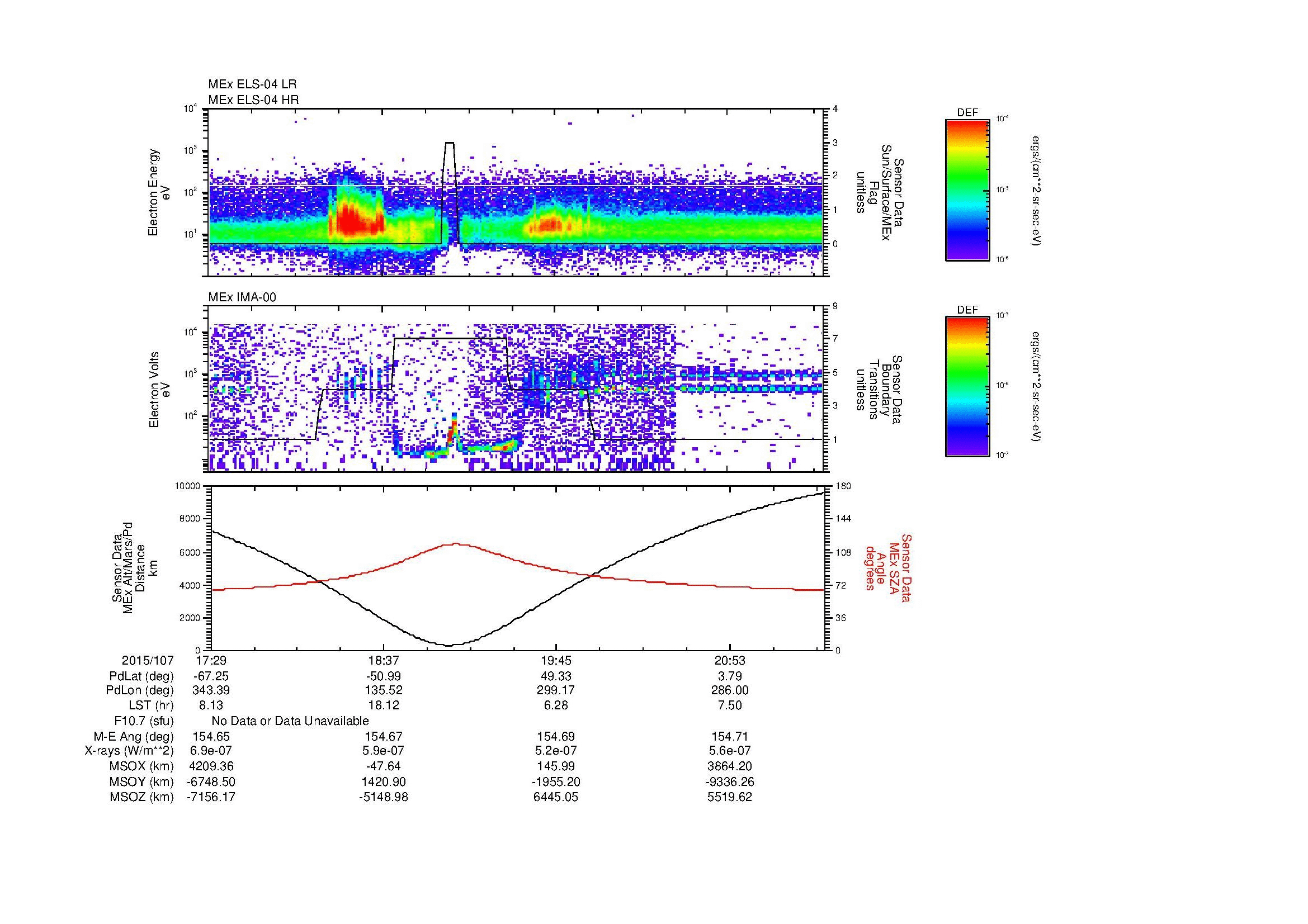Click the 'M-E Ang (deg)' row label
The image size is (1308, 924).
coord(134,736)
